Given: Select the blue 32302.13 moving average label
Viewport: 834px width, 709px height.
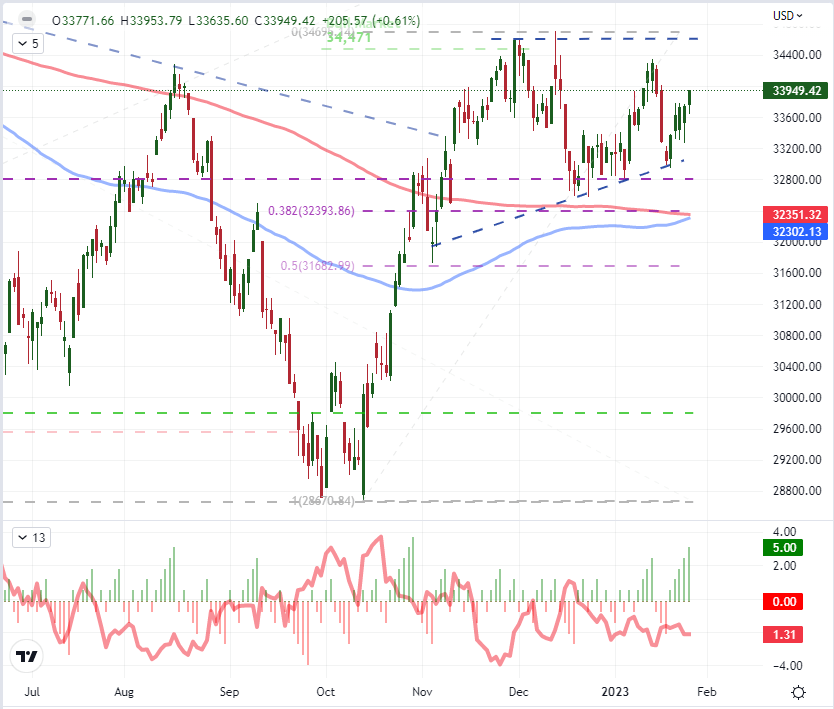Looking at the screenshot, I should tap(797, 230).
